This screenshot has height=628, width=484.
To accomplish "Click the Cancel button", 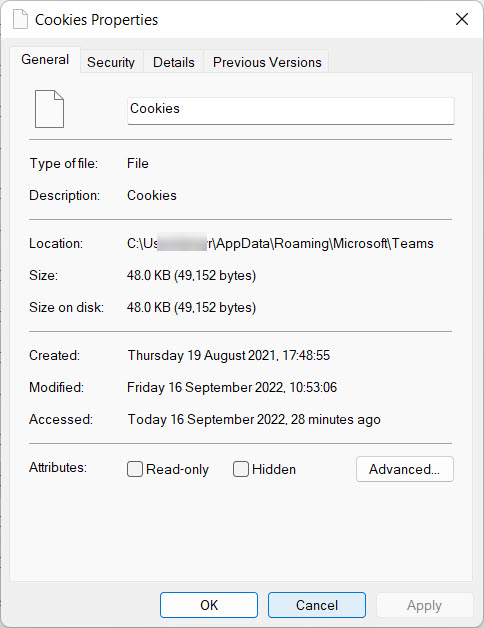I will pyautogui.click(x=317, y=605).
